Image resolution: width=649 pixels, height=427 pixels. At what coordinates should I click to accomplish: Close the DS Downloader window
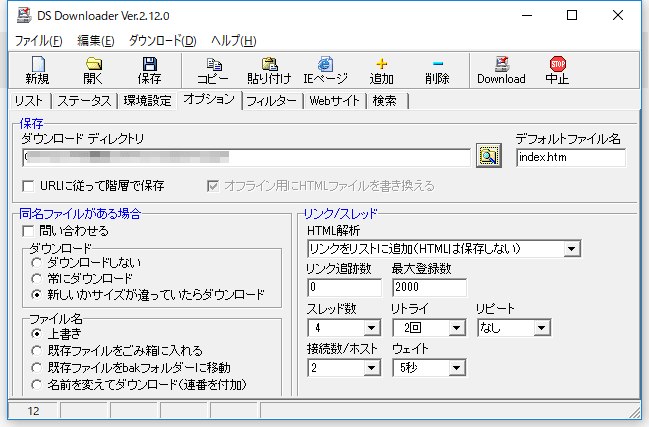coord(618,16)
